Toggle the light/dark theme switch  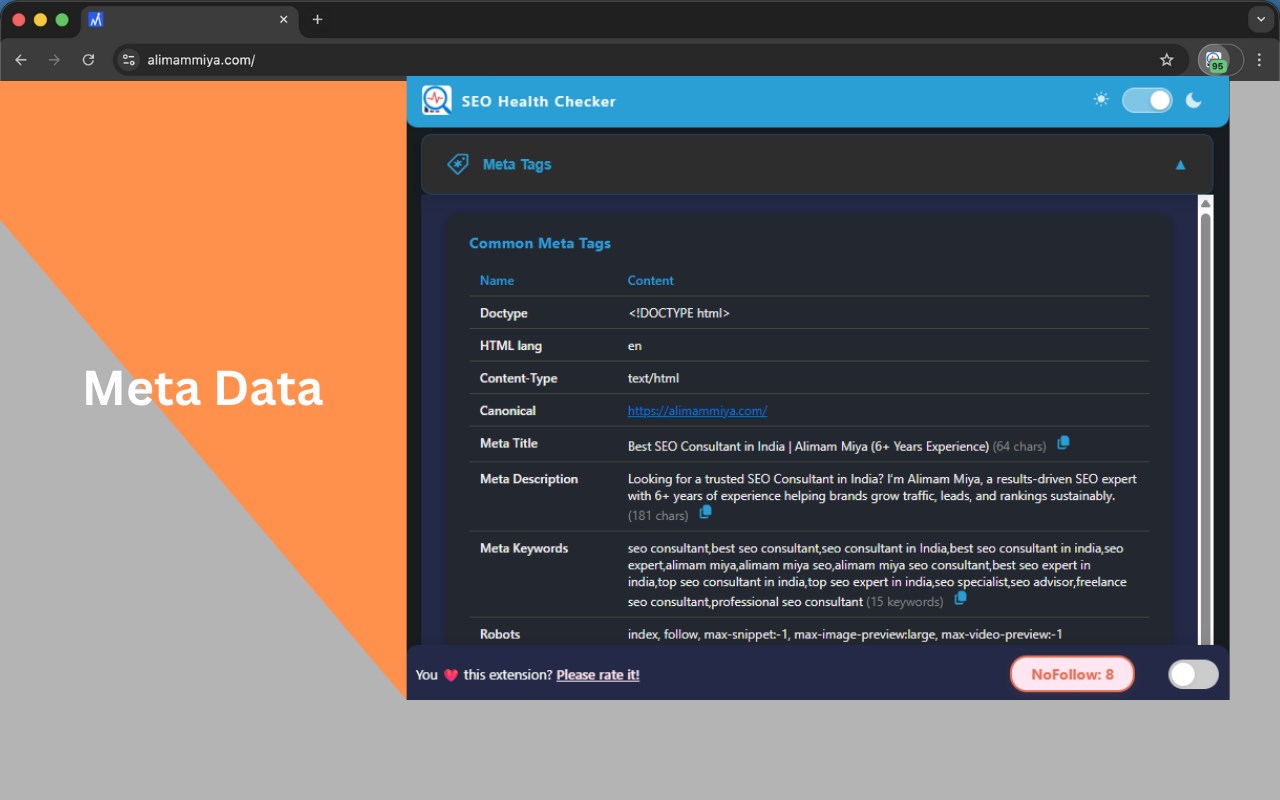pyautogui.click(x=1147, y=100)
